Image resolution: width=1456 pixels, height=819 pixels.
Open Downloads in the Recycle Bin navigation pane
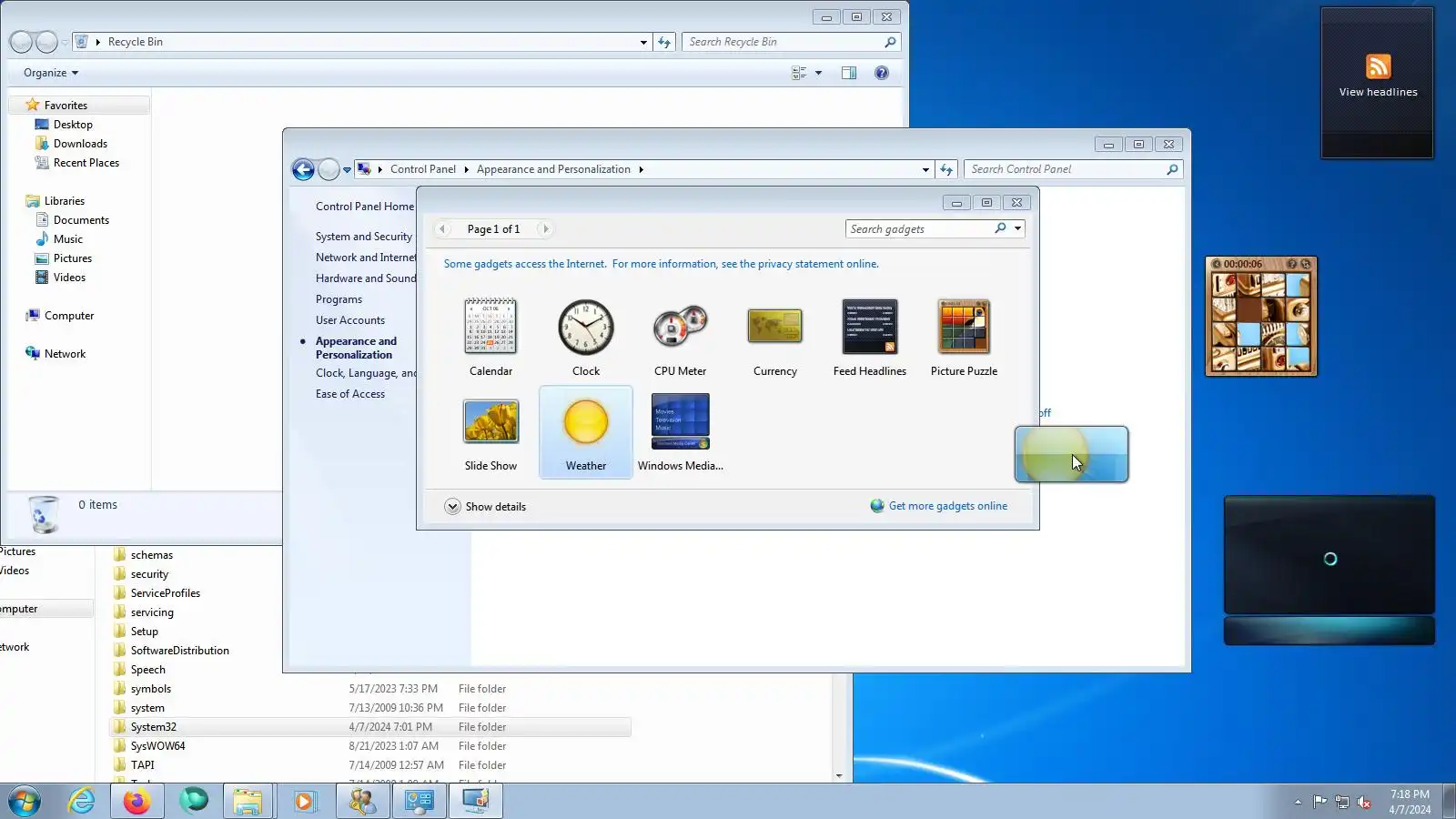(x=80, y=144)
